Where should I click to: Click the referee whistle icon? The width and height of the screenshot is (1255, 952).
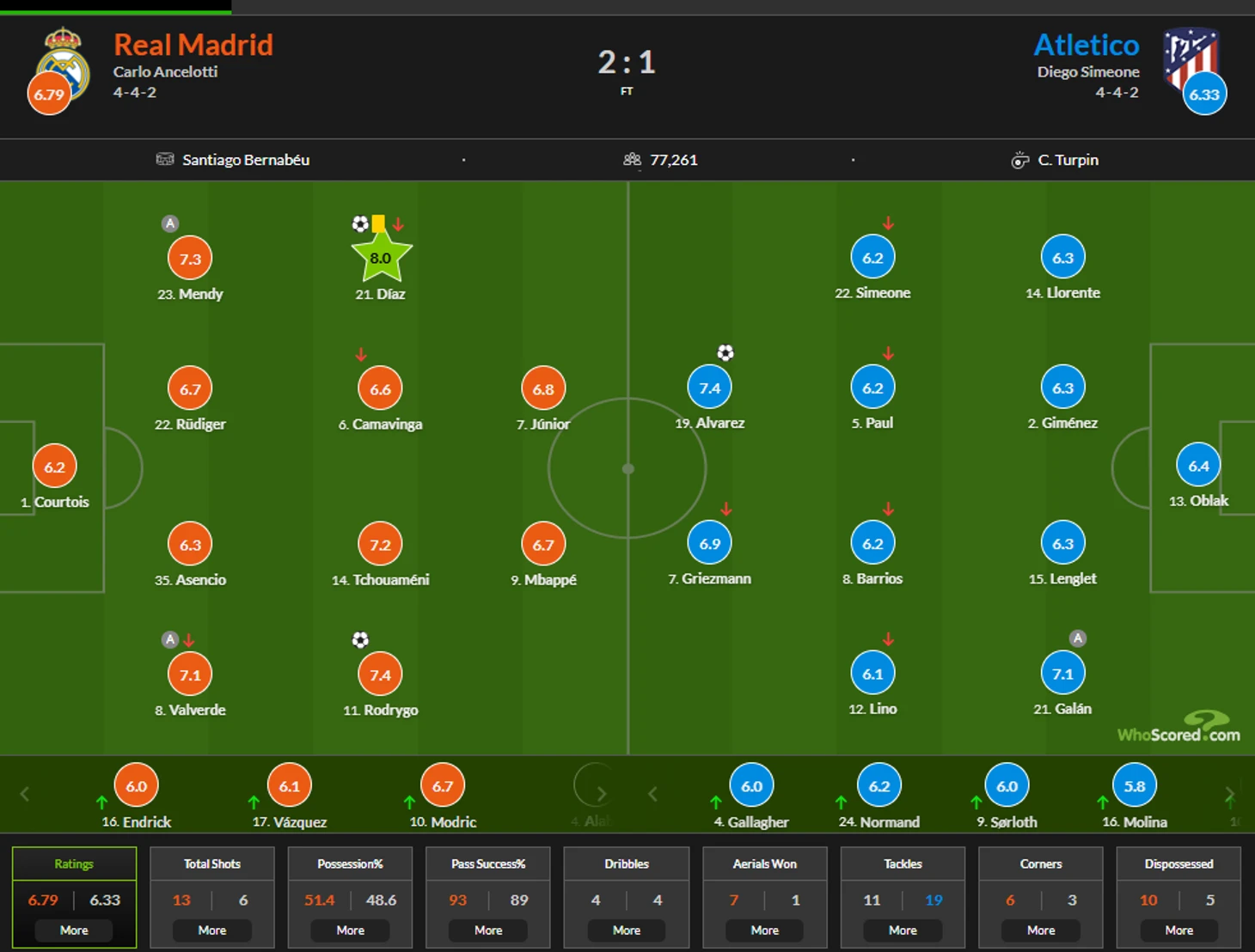click(x=1020, y=160)
